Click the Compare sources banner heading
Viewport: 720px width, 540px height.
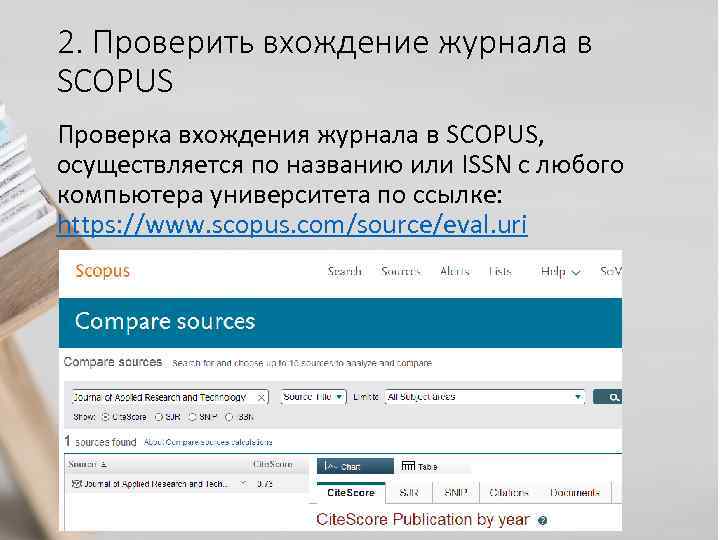tap(165, 321)
